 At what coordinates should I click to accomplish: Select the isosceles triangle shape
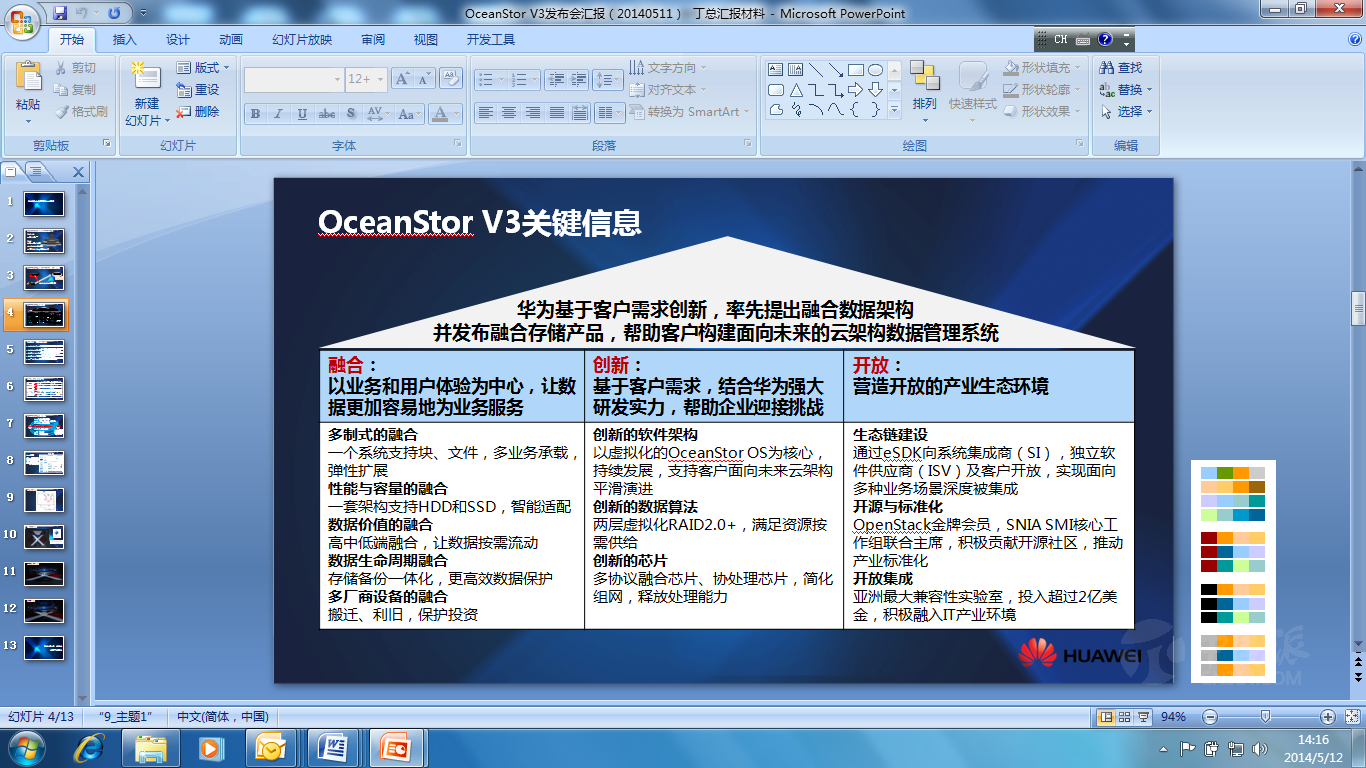click(x=796, y=90)
